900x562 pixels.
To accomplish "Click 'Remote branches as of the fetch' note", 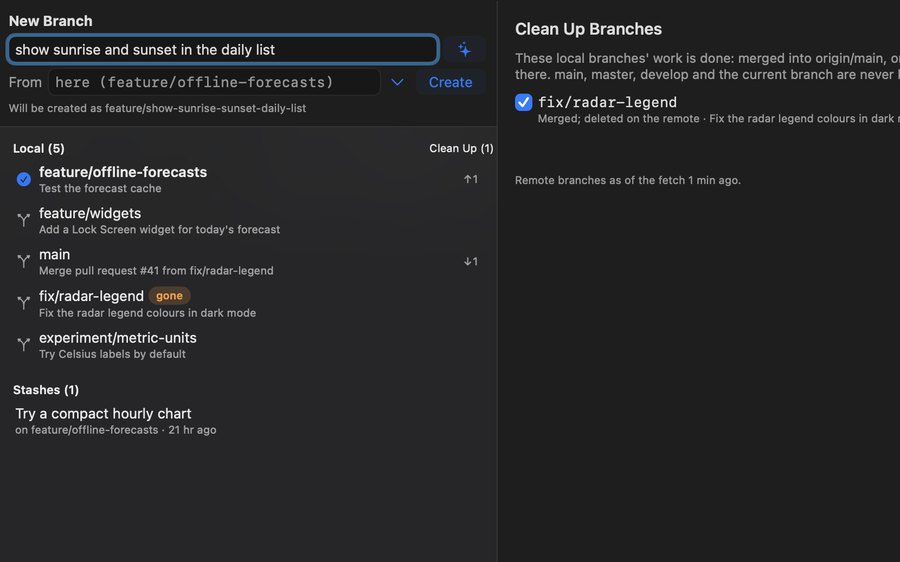I will tap(628, 180).
